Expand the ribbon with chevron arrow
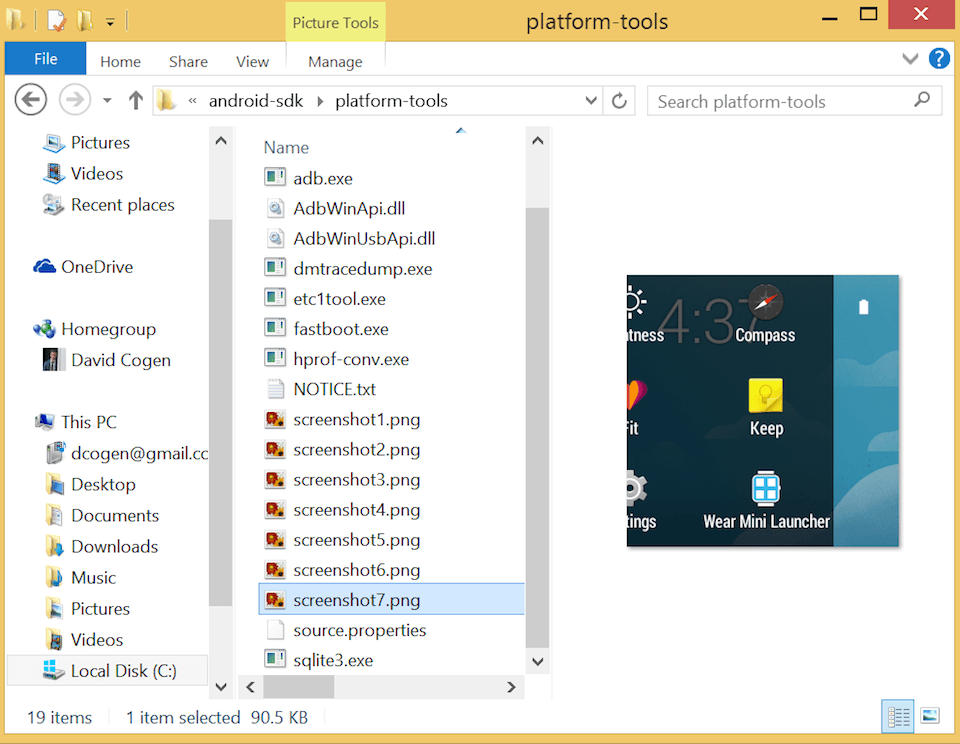The width and height of the screenshot is (960, 744). click(910, 59)
